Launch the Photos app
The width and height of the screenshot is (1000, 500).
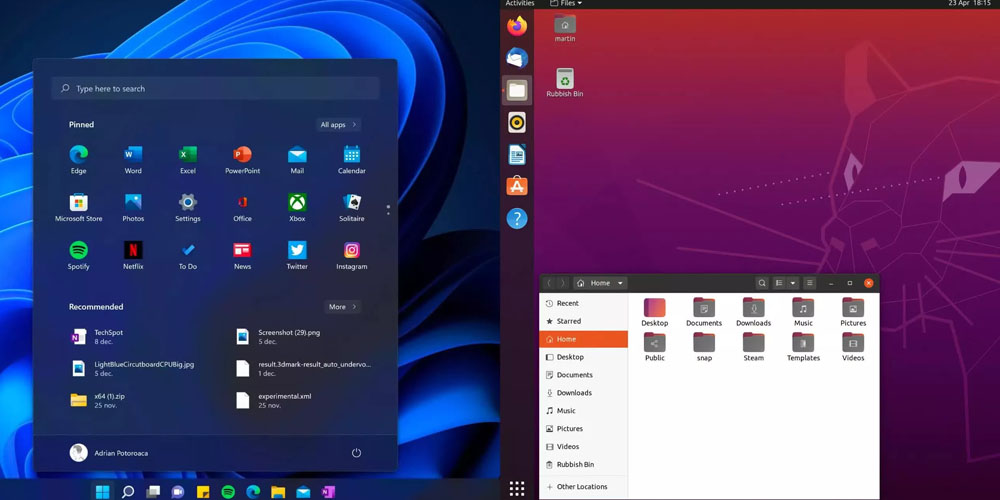pyautogui.click(x=133, y=207)
